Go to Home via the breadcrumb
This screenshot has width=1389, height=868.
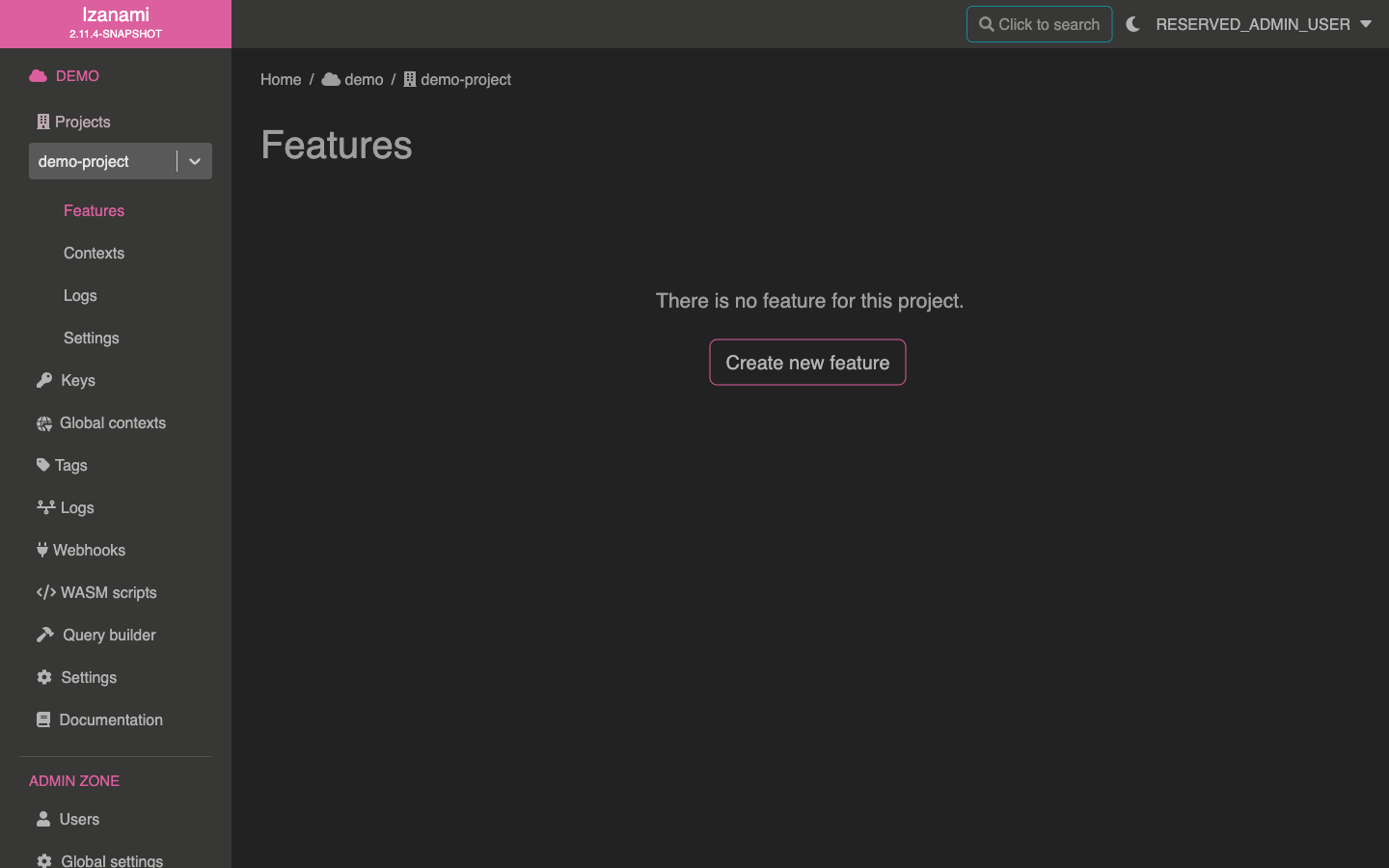coord(281,79)
